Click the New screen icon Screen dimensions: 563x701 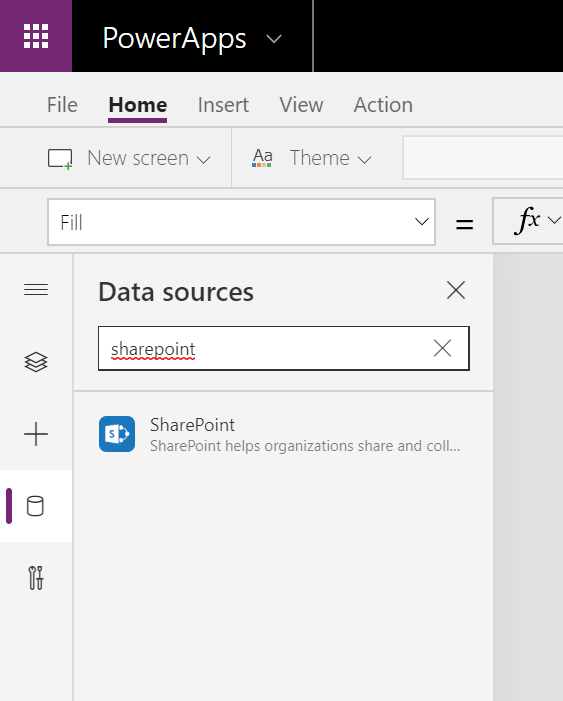60,159
